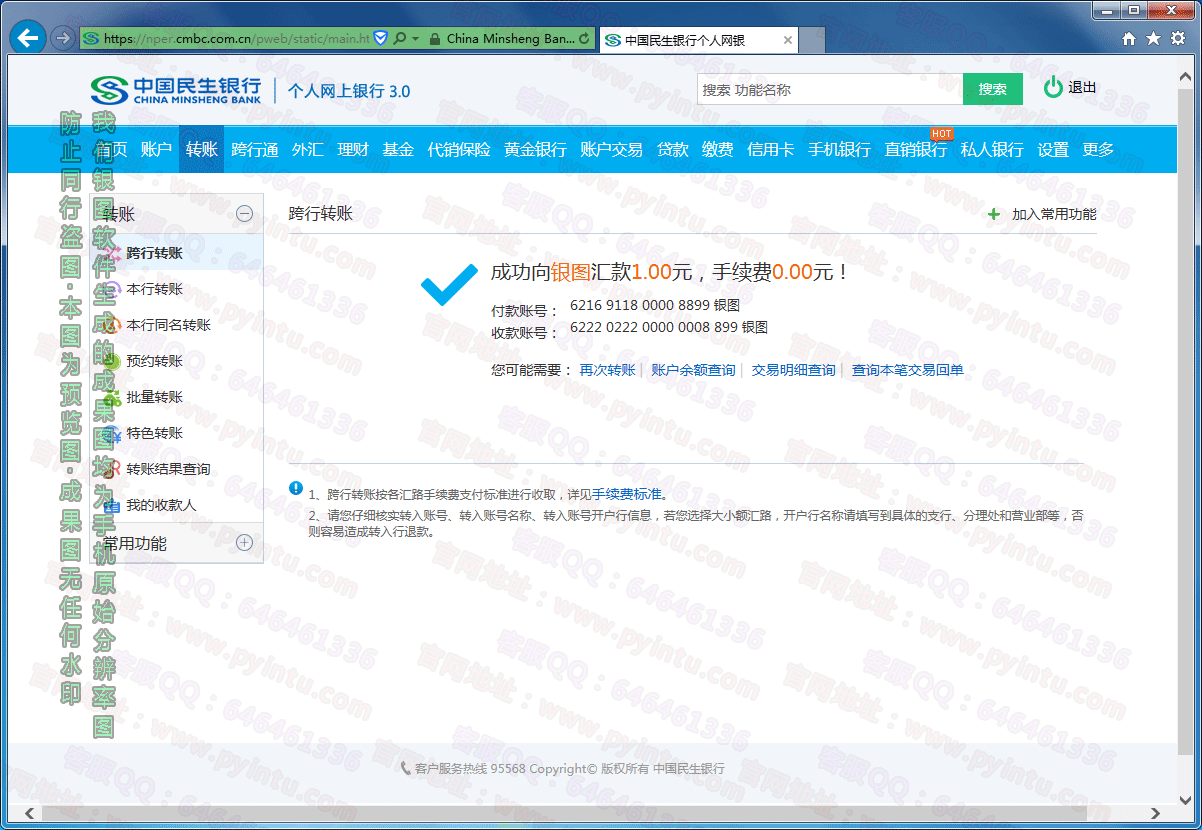Click the green 退出 power icon
Screen dimensions: 1202x830
click(x=1053, y=88)
